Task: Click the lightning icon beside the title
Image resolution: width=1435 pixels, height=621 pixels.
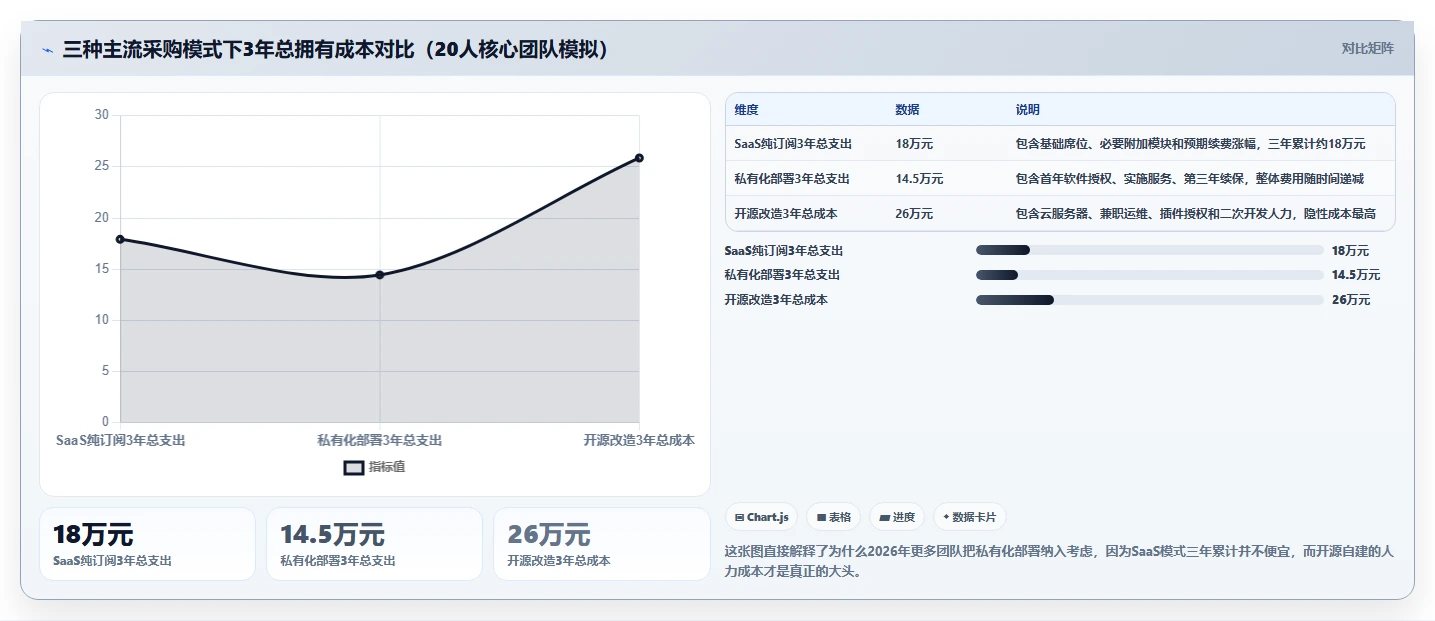Action: tap(47, 50)
